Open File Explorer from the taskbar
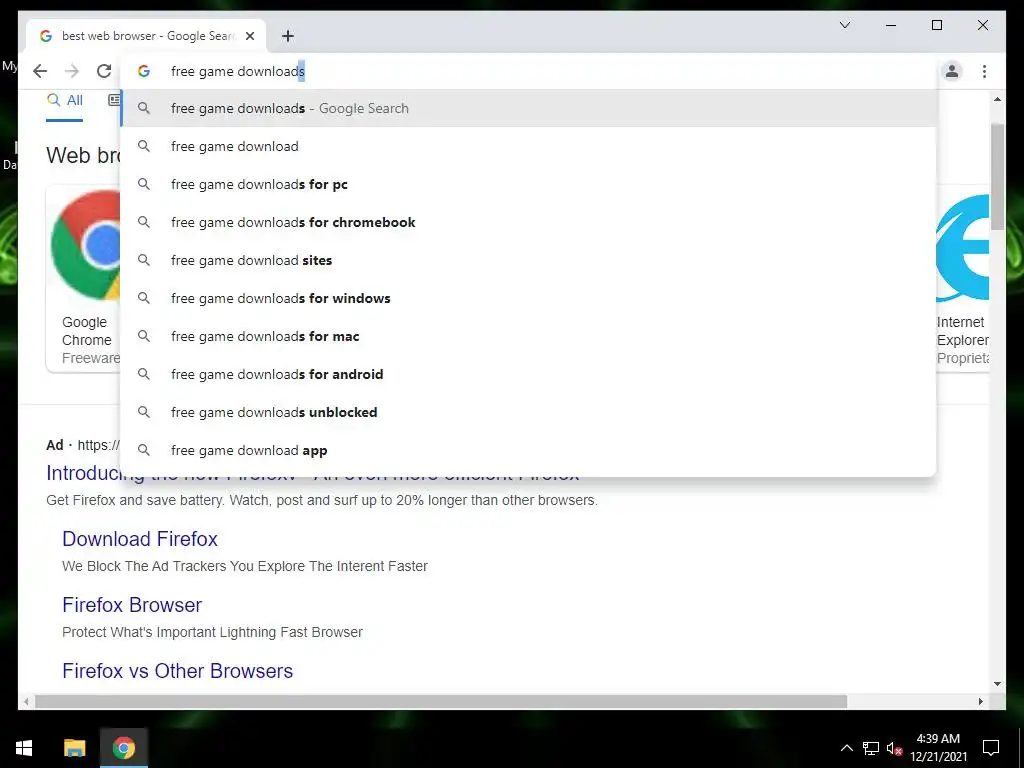Screen dimensions: 1024x768 click(74, 748)
